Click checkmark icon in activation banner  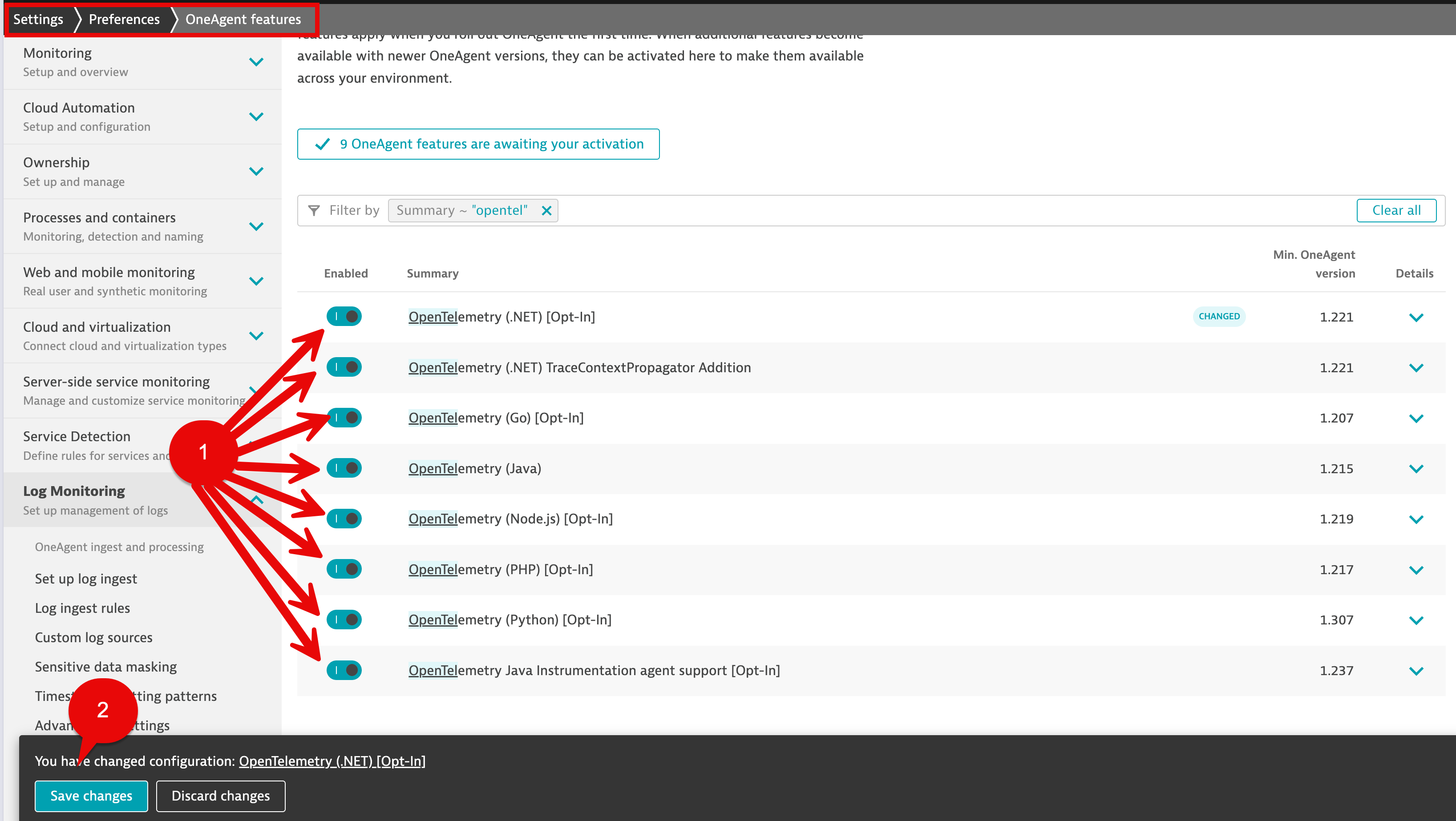pyautogui.click(x=322, y=145)
